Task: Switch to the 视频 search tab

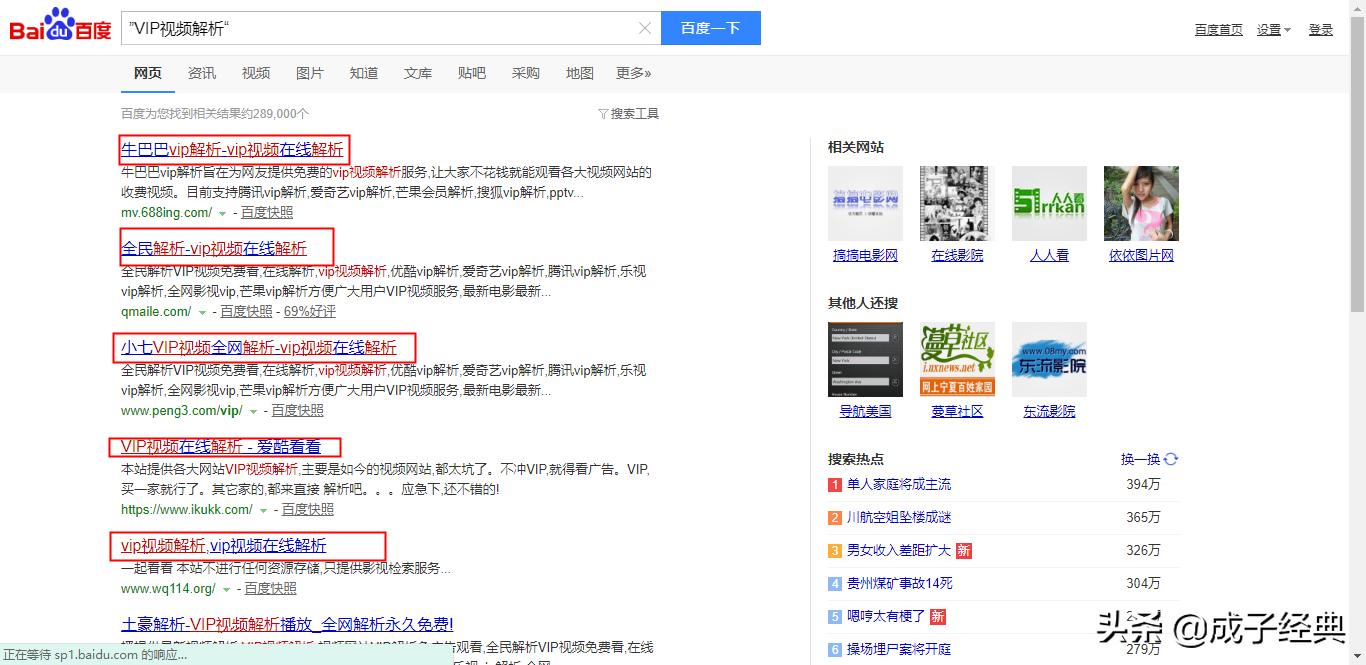Action: [x=256, y=73]
